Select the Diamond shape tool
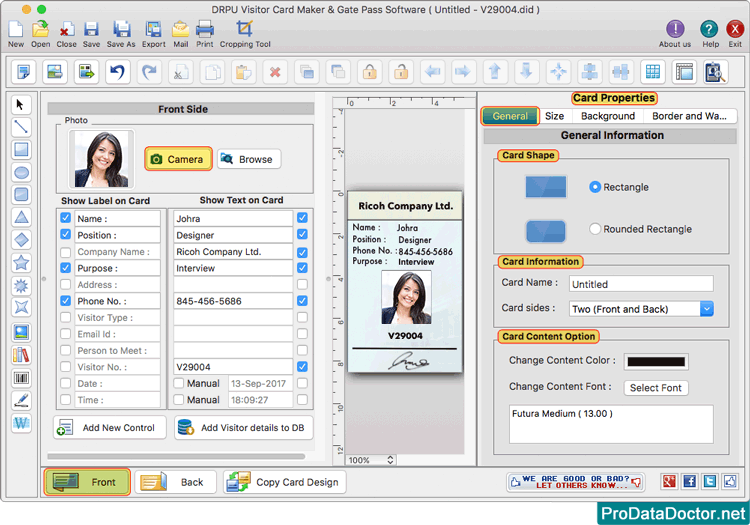The width and height of the screenshot is (750, 525). coord(21,240)
